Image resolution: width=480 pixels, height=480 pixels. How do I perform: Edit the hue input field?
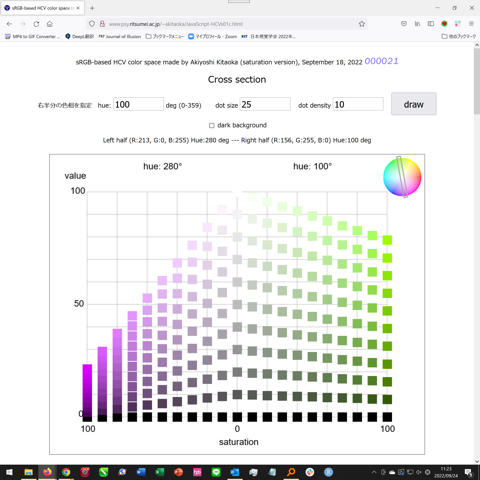tap(138, 104)
